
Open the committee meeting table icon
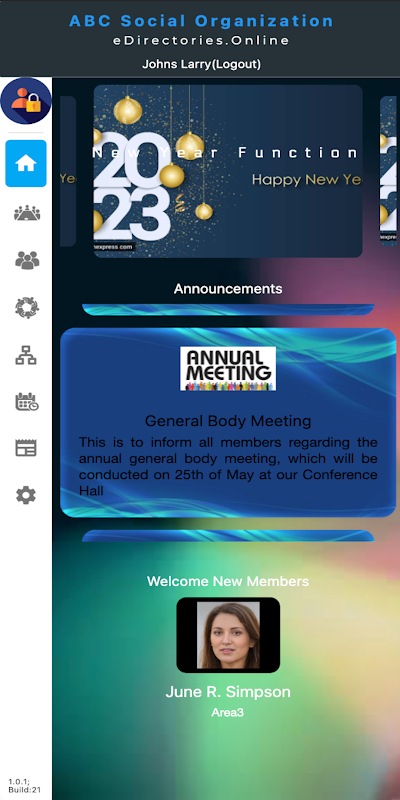pos(26,213)
